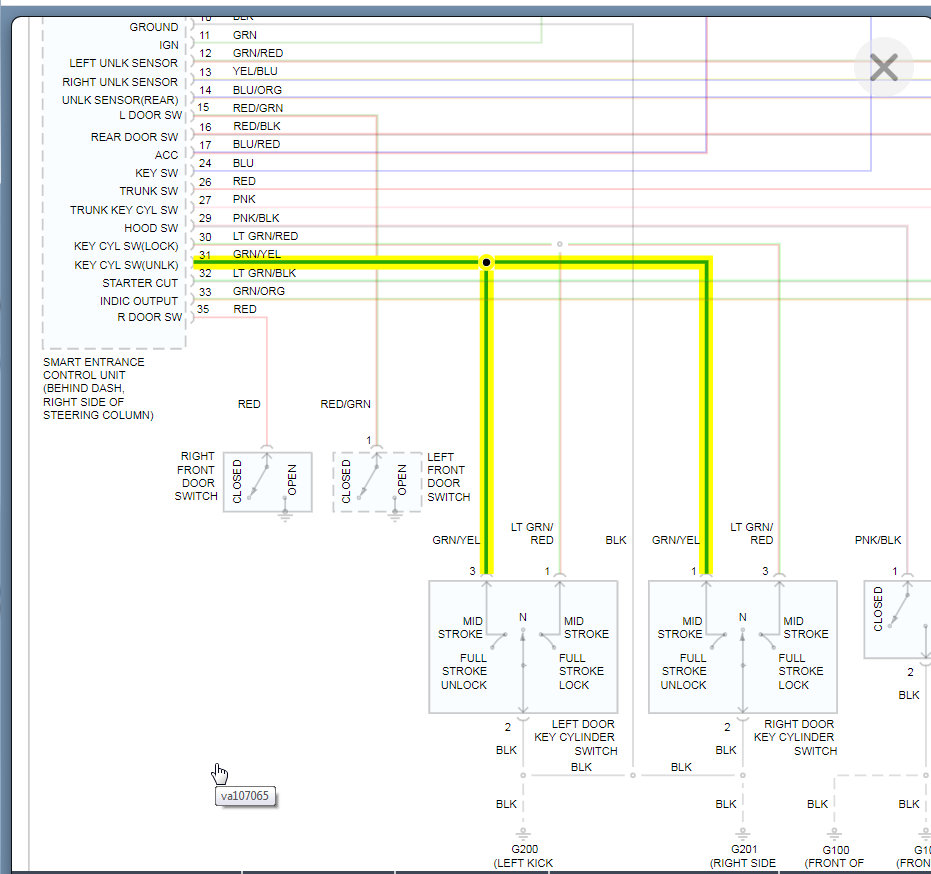Click the STARTER CUT terminal label
Viewport: 931px width, 874px height.
point(140,283)
